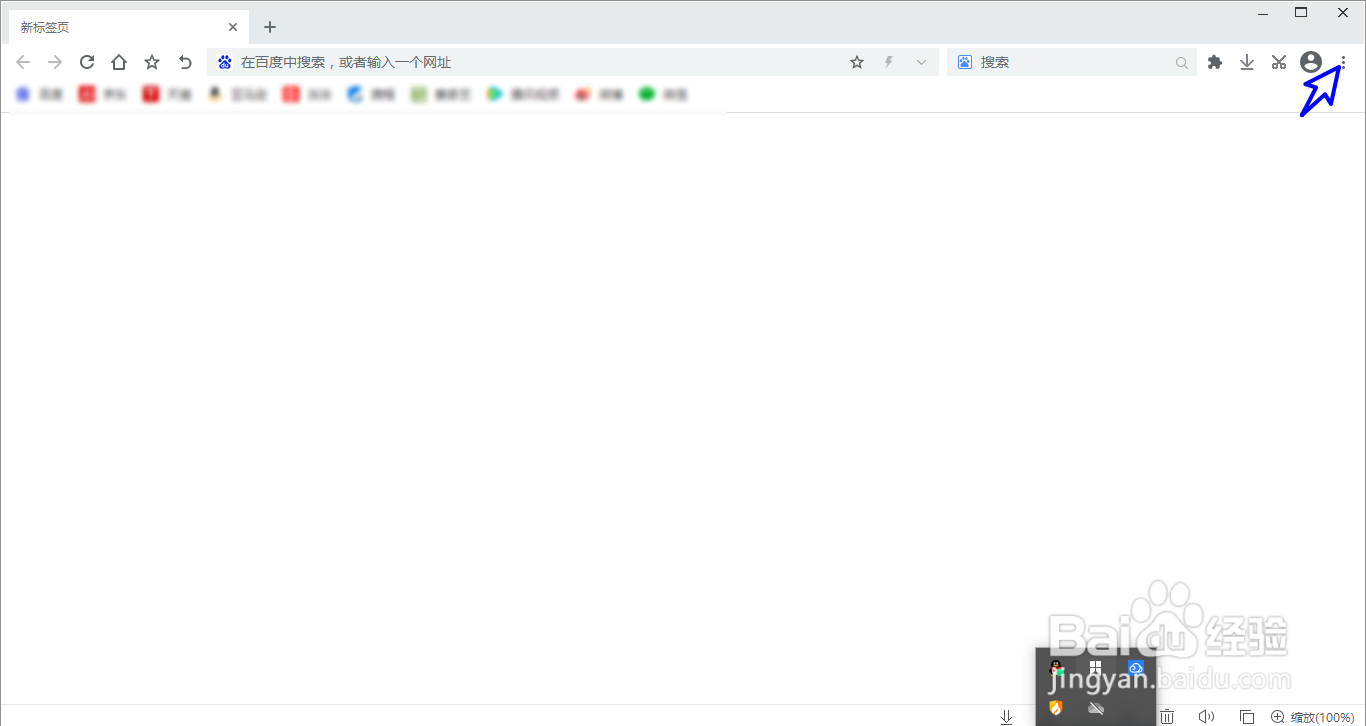Open favorites star left of the address bar
1366x726 pixels.
(x=152, y=62)
